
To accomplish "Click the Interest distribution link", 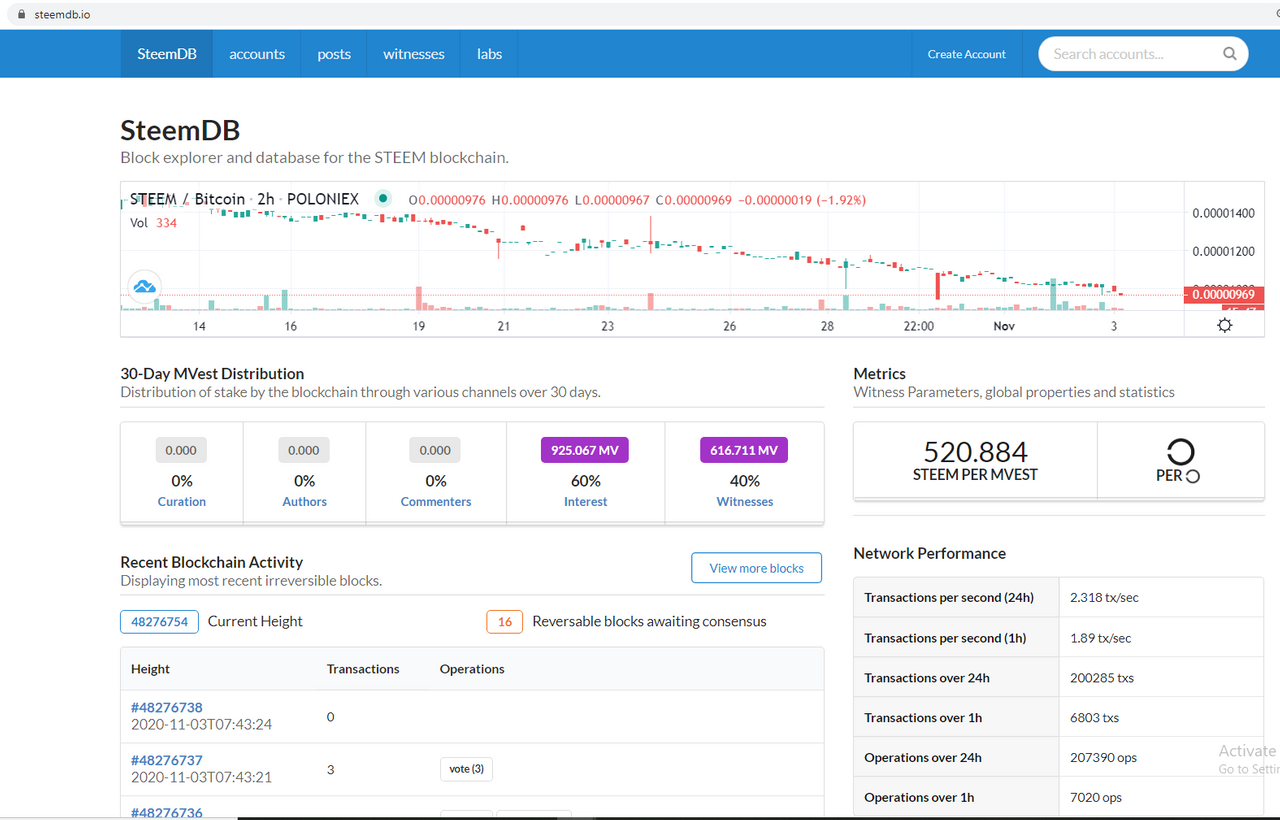I will click(x=586, y=502).
